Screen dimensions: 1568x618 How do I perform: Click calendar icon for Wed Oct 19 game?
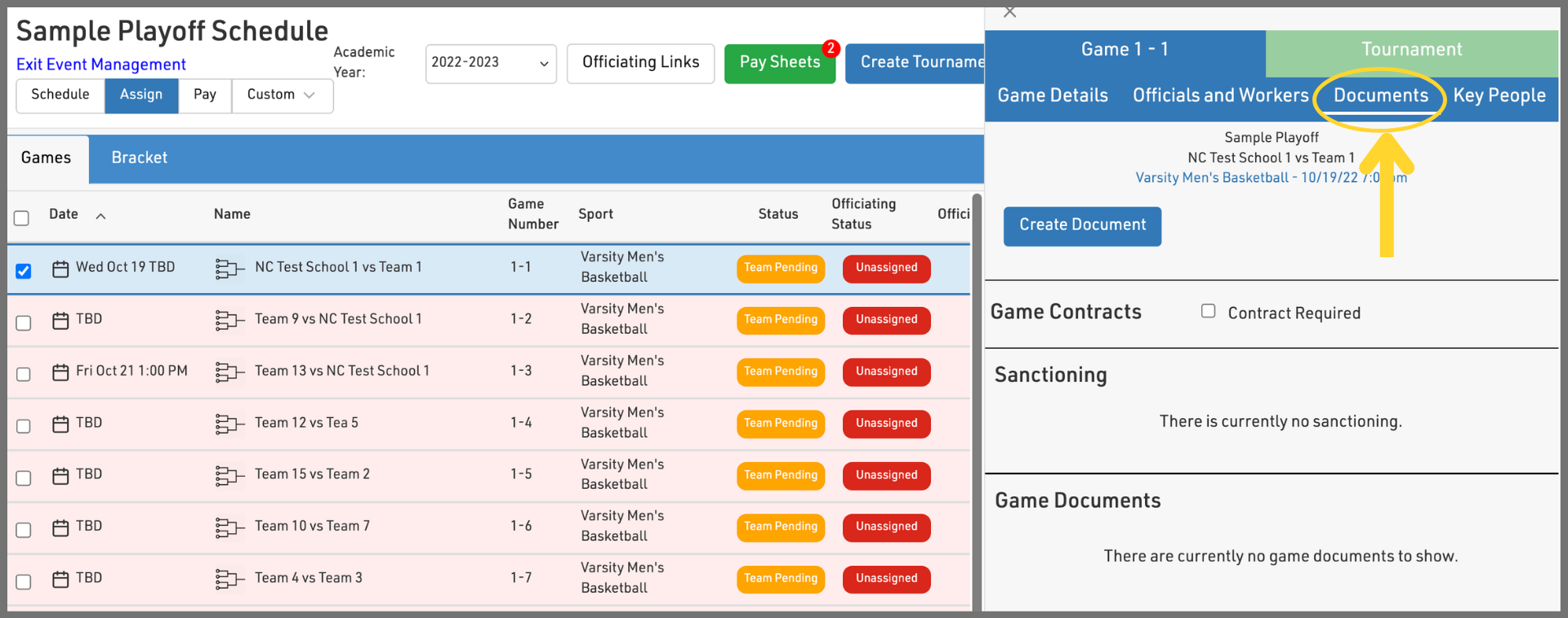60,269
